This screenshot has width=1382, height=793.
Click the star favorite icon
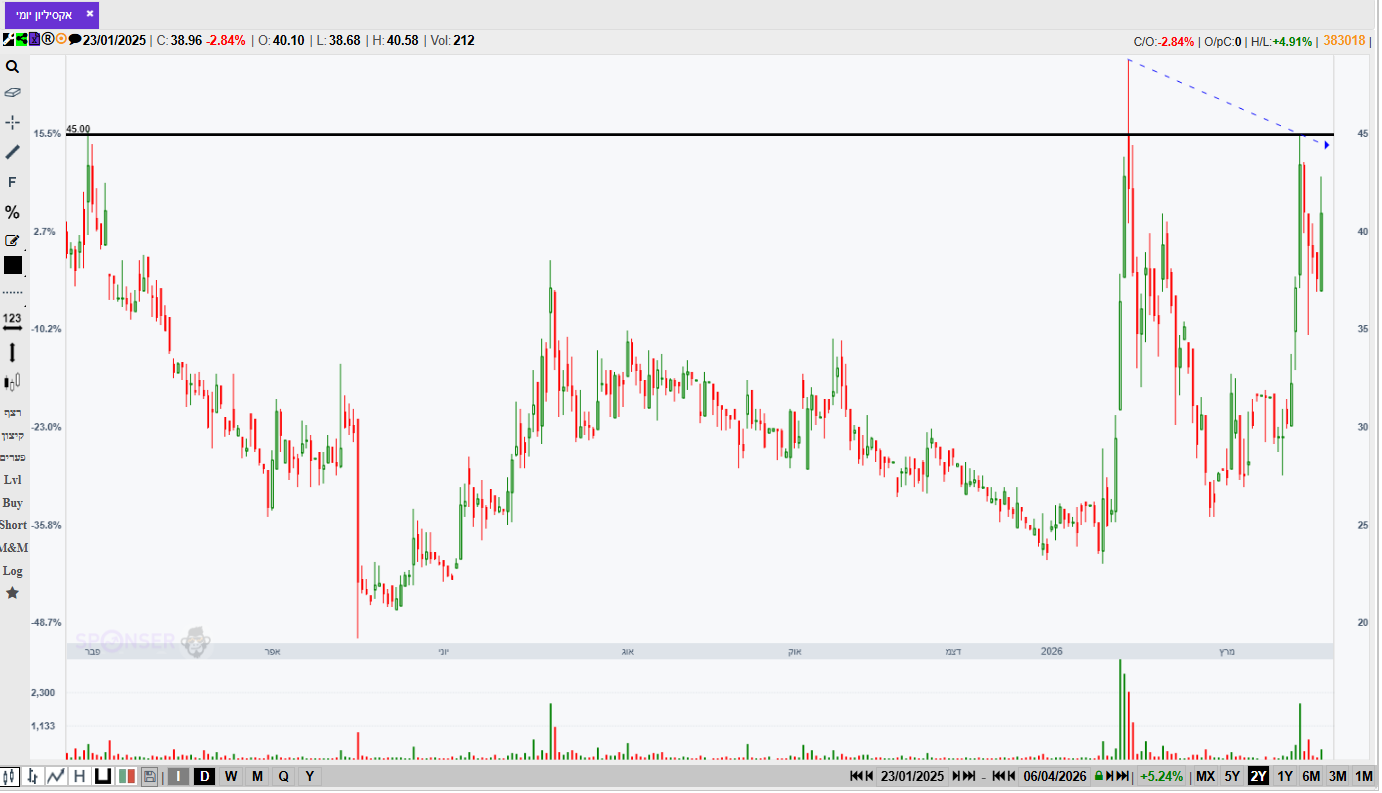pyautogui.click(x=13, y=593)
